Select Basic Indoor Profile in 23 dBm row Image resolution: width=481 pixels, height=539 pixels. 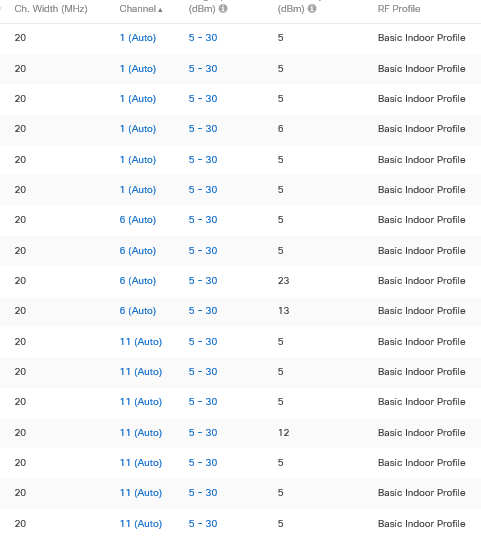click(422, 280)
